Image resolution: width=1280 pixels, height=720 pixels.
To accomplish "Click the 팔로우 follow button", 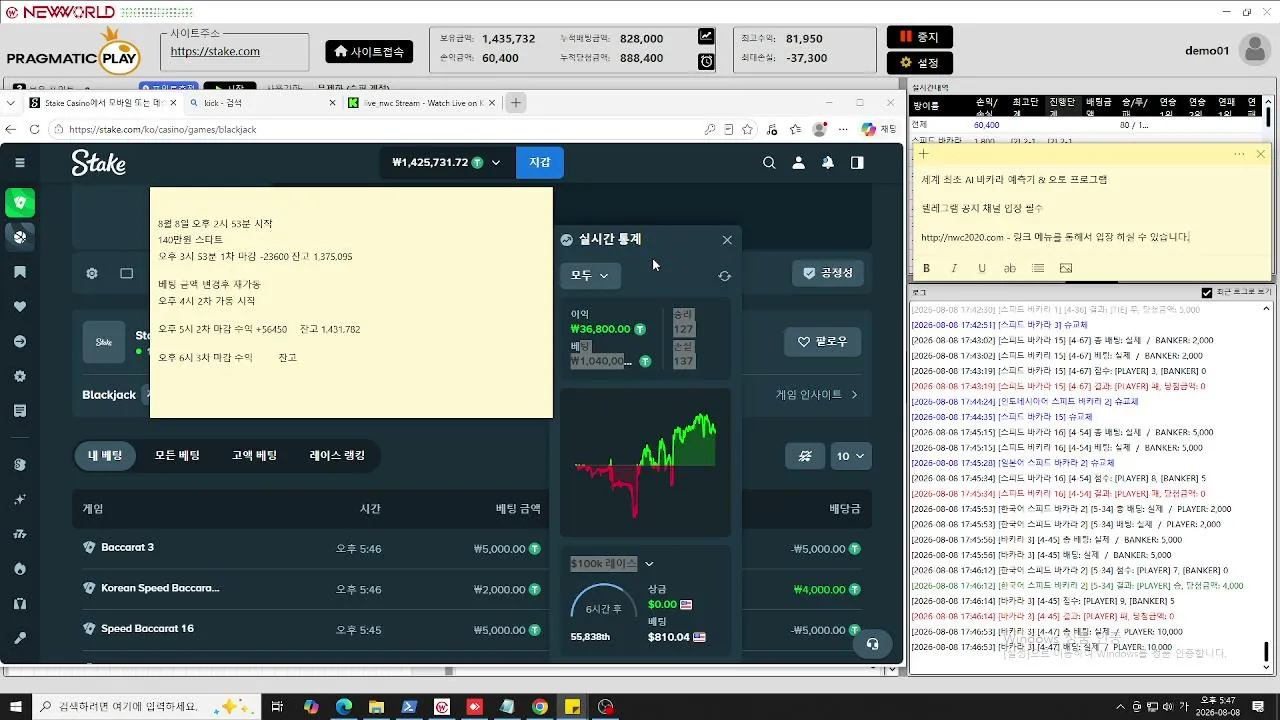I will (822, 342).
